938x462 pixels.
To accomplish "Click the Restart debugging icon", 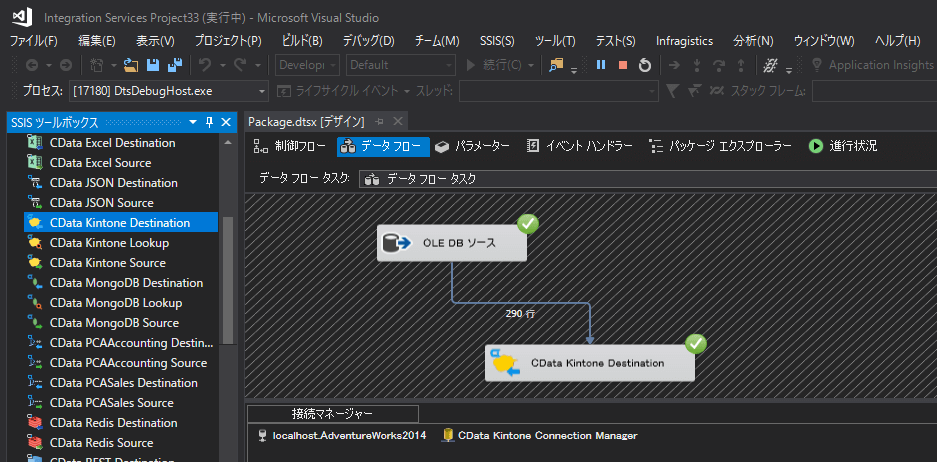I will 645,65.
